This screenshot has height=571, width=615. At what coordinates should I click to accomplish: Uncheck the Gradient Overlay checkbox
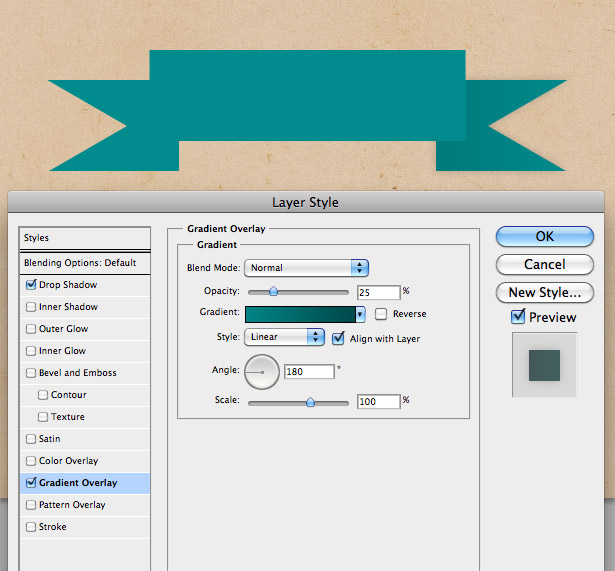click(31, 482)
